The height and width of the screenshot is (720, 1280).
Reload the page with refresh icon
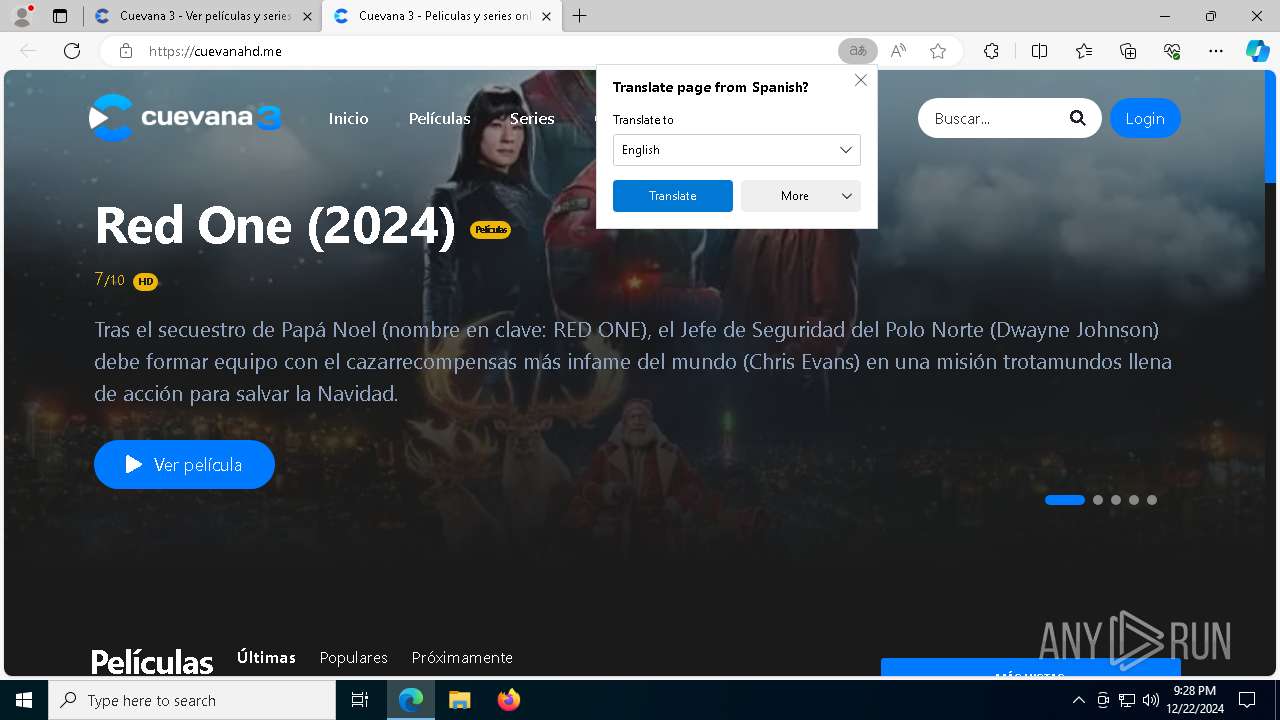[x=72, y=51]
